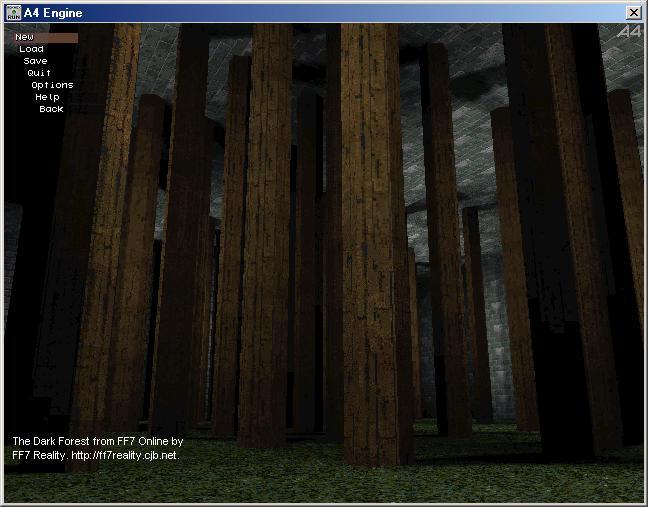Screen dimensions: 648x507
Task: Close the A4 Engine window
Action: click(x=633, y=13)
